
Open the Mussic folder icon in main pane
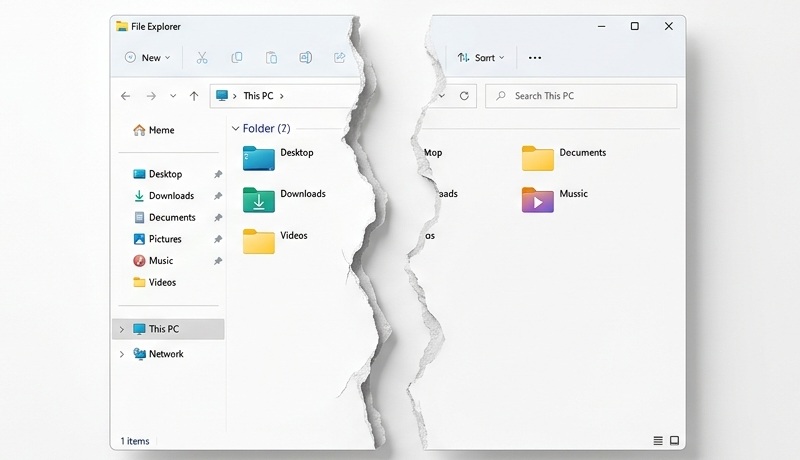pos(538,199)
